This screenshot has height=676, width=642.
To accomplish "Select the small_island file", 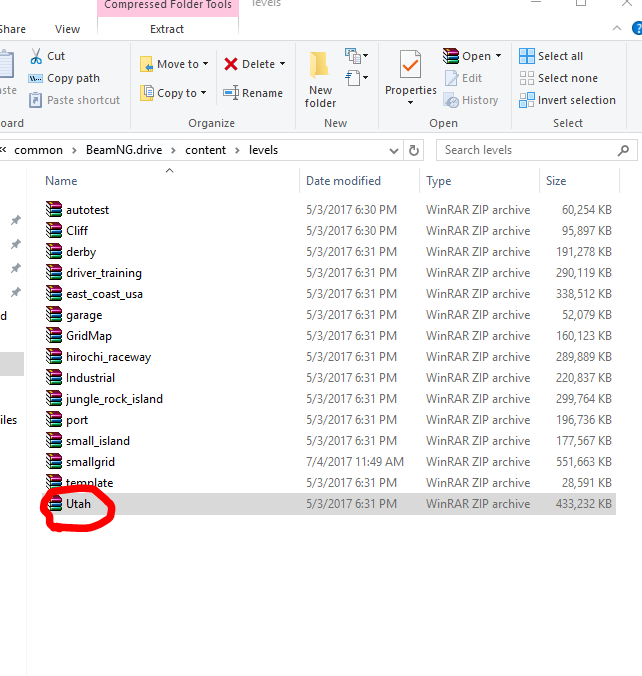I will pos(98,441).
